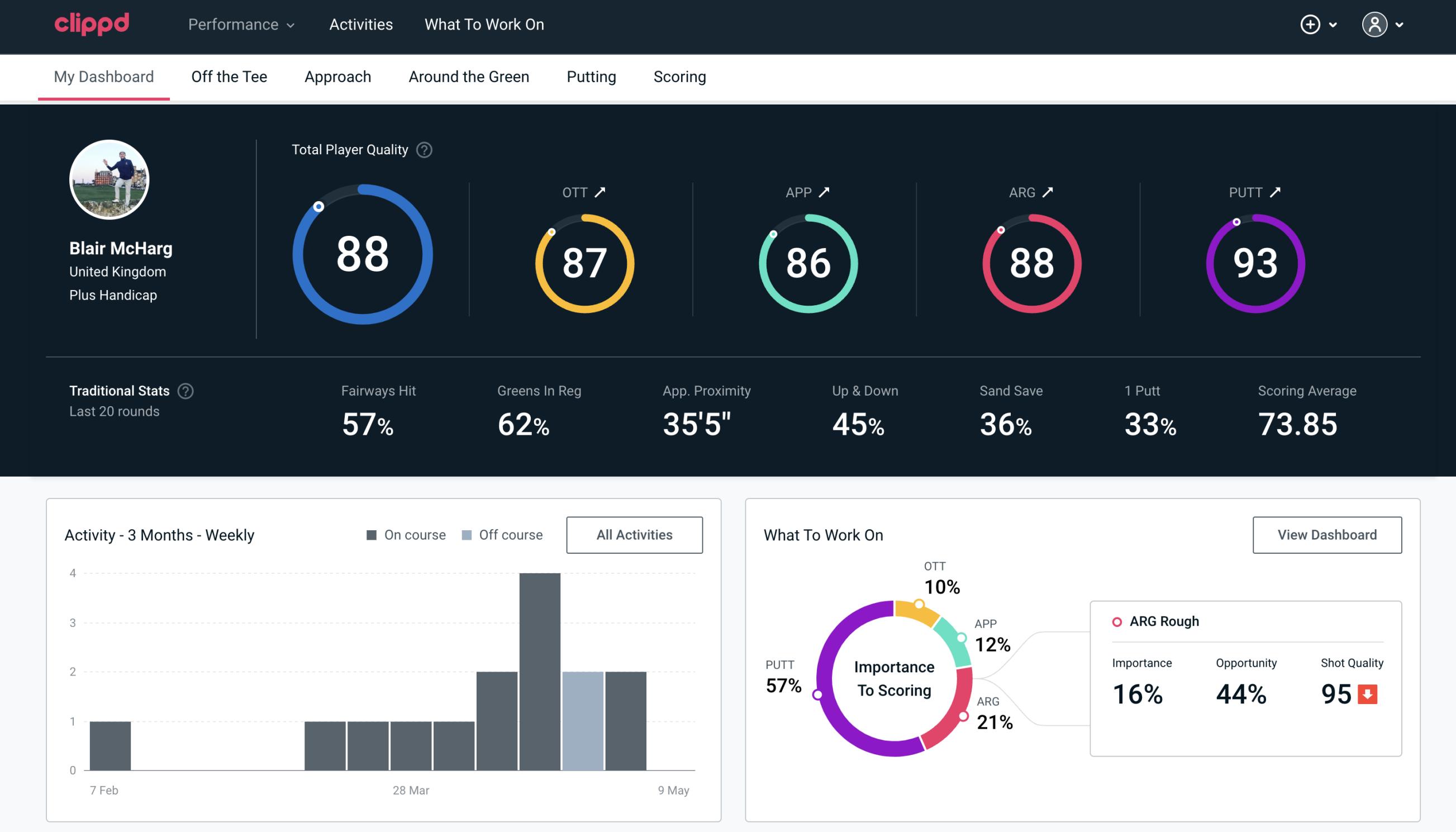Click the user account profile icon
Screen dimensions: 1456x832
pos(1376,24)
